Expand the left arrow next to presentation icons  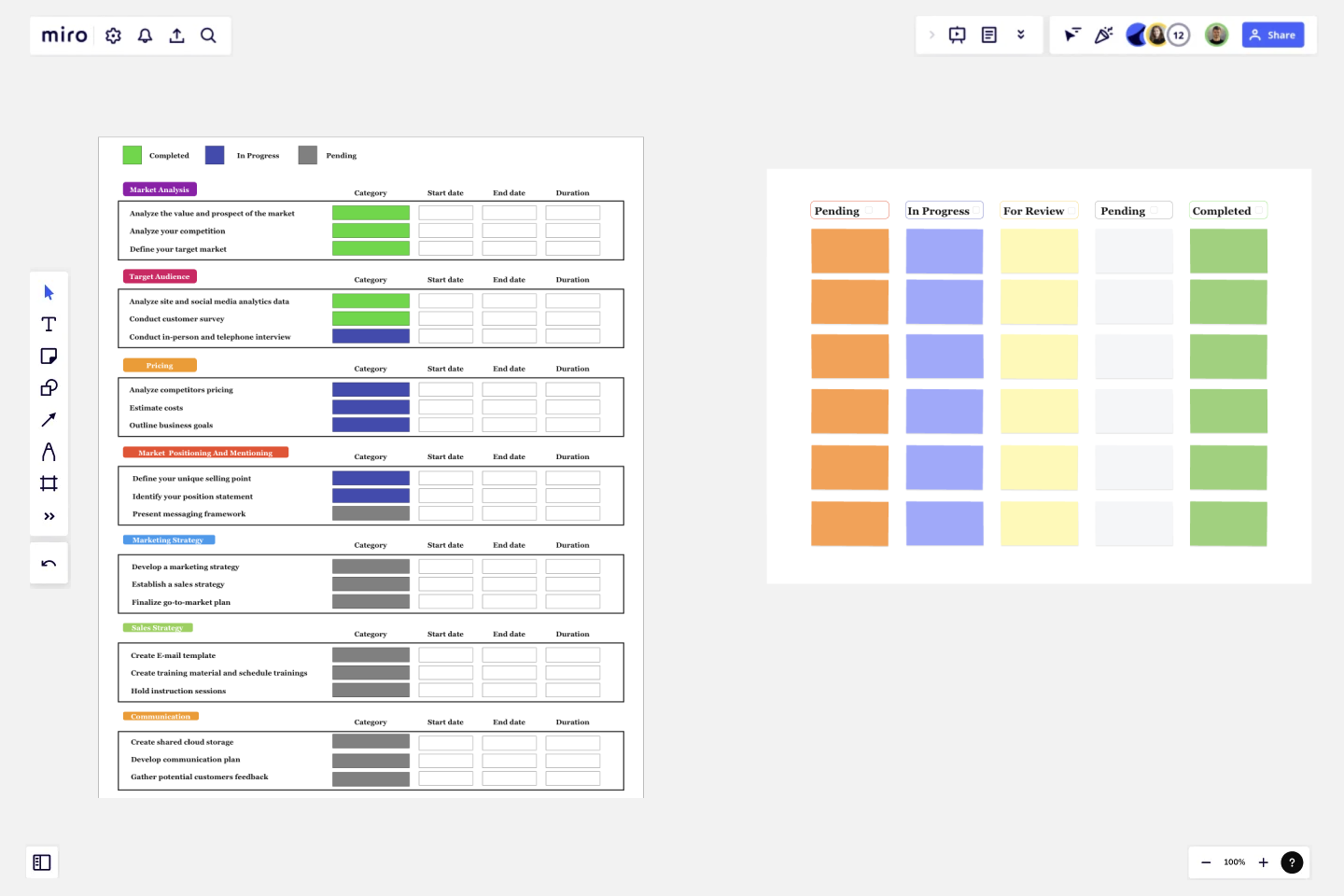click(931, 34)
